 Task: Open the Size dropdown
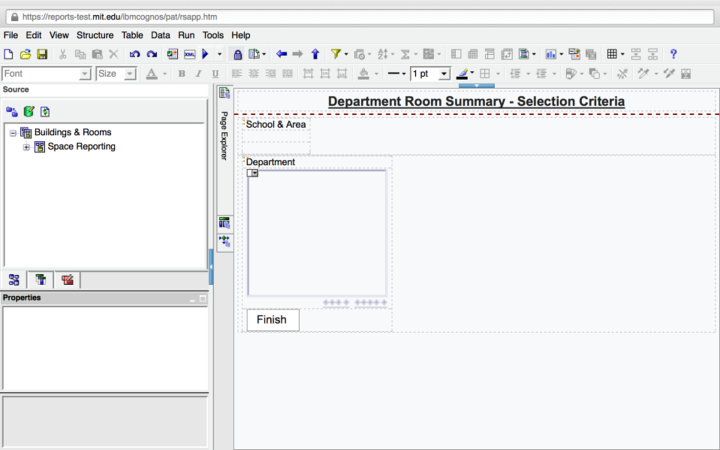(129, 74)
